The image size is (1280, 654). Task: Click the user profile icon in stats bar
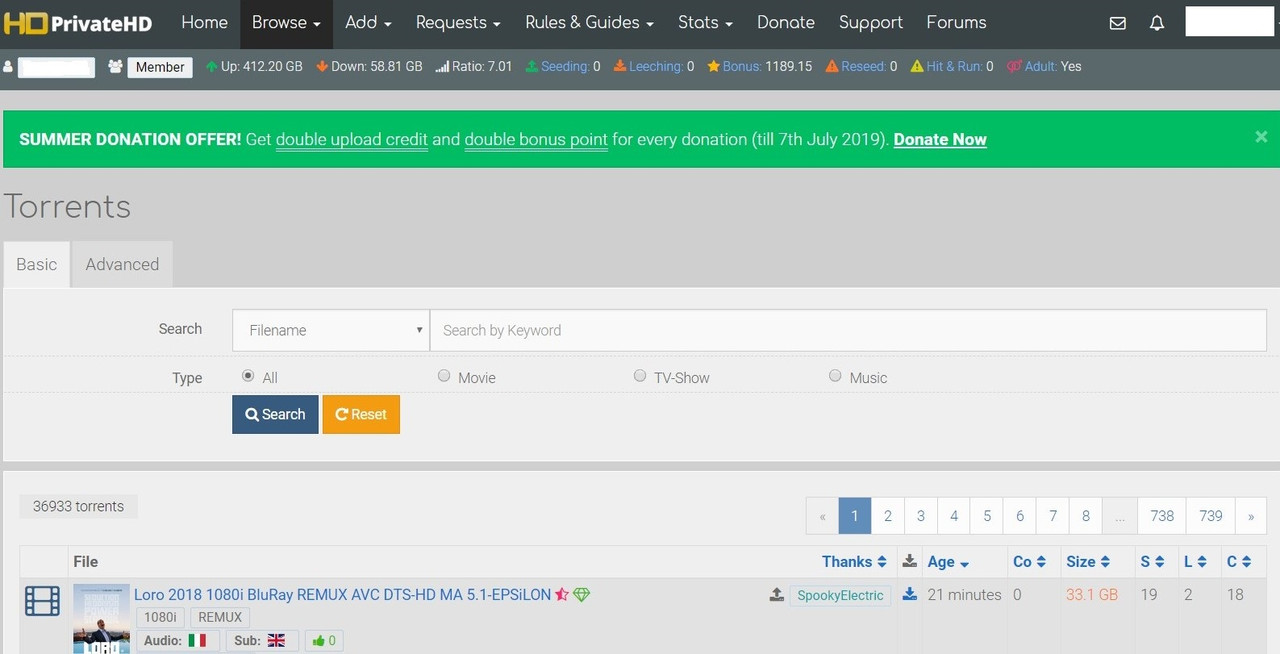point(8,67)
